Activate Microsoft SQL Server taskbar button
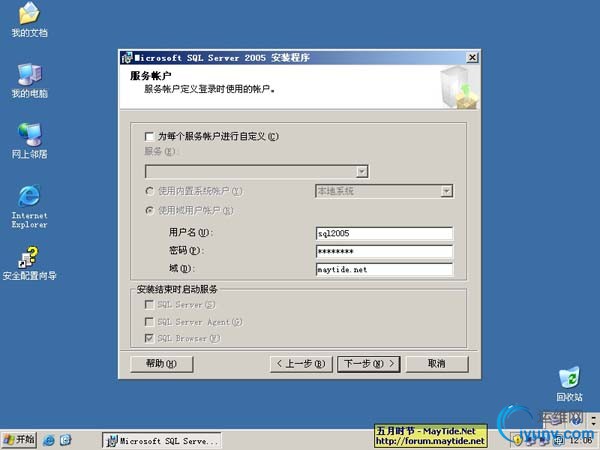Viewport: 600px width, 450px height. click(x=161, y=440)
